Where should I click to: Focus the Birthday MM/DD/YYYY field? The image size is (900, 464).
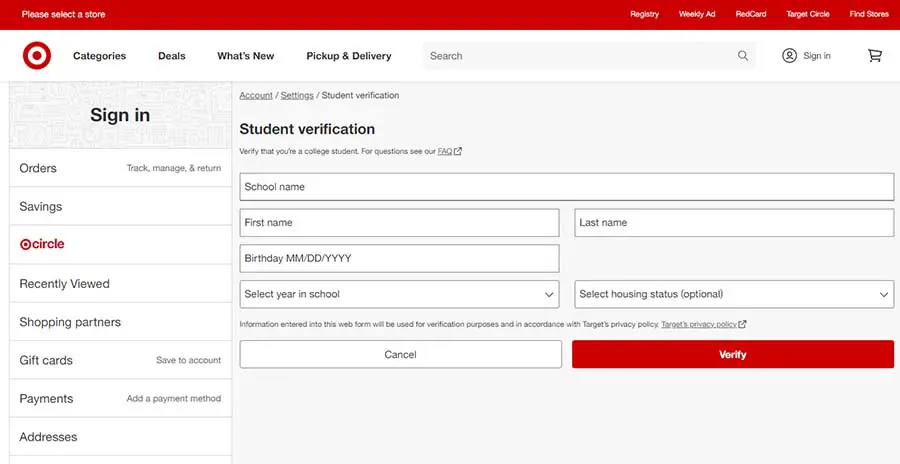[399, 258]
